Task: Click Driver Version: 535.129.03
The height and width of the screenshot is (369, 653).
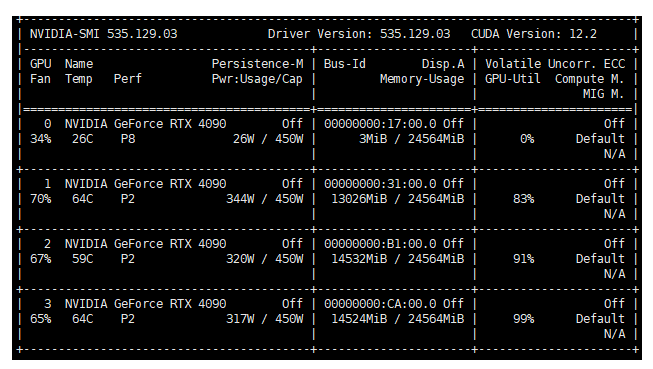Action: click(359, 34)
